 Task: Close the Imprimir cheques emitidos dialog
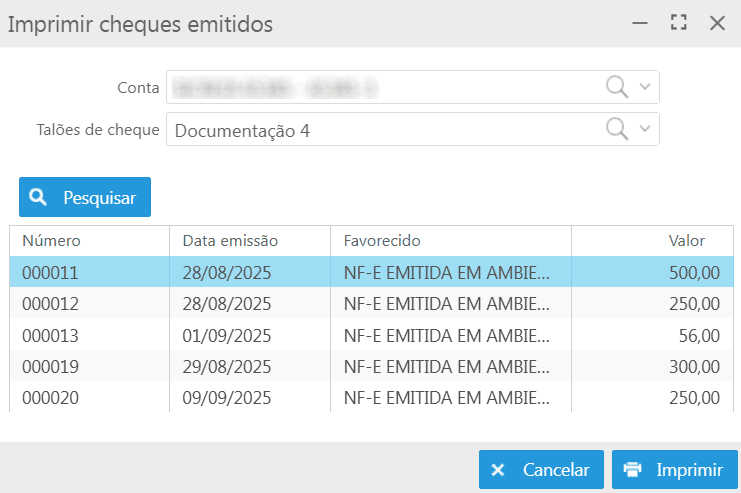(x=717, y=23)
